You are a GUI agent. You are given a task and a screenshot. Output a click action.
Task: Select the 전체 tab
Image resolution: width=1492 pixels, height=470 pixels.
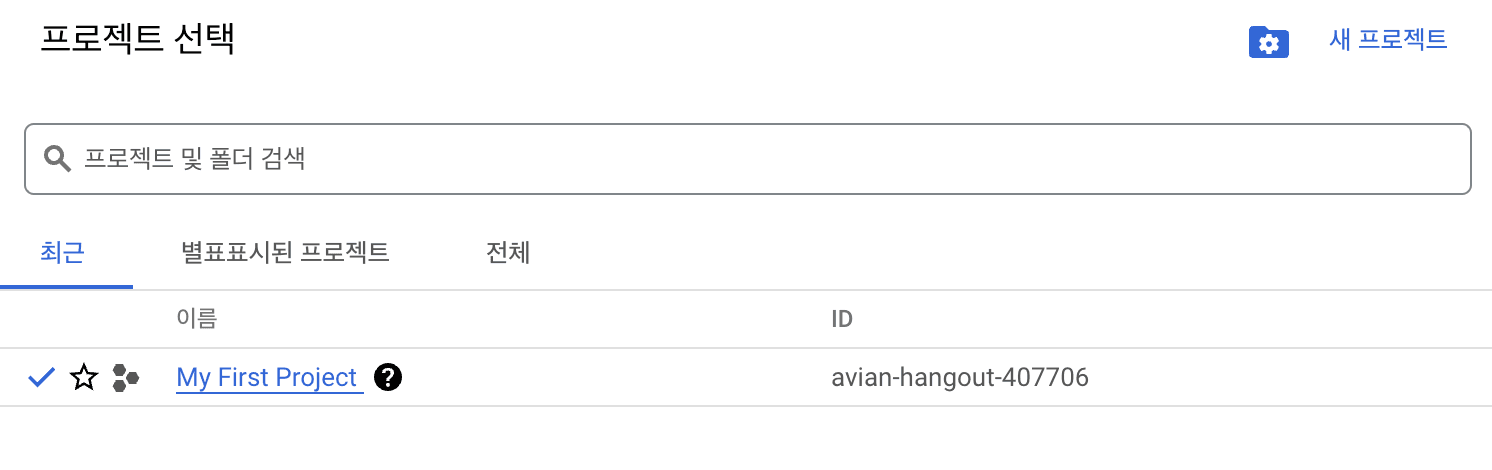click(x=507, y=253)
